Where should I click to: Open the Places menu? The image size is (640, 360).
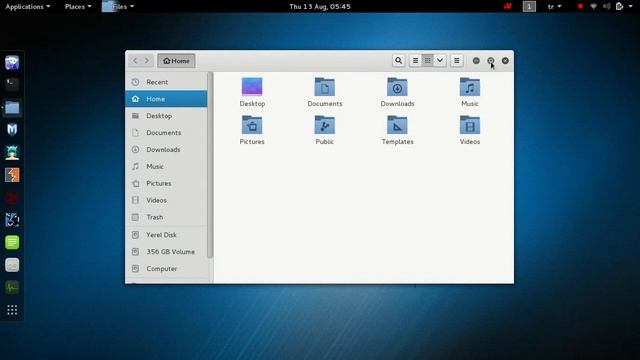click(78, 7)
